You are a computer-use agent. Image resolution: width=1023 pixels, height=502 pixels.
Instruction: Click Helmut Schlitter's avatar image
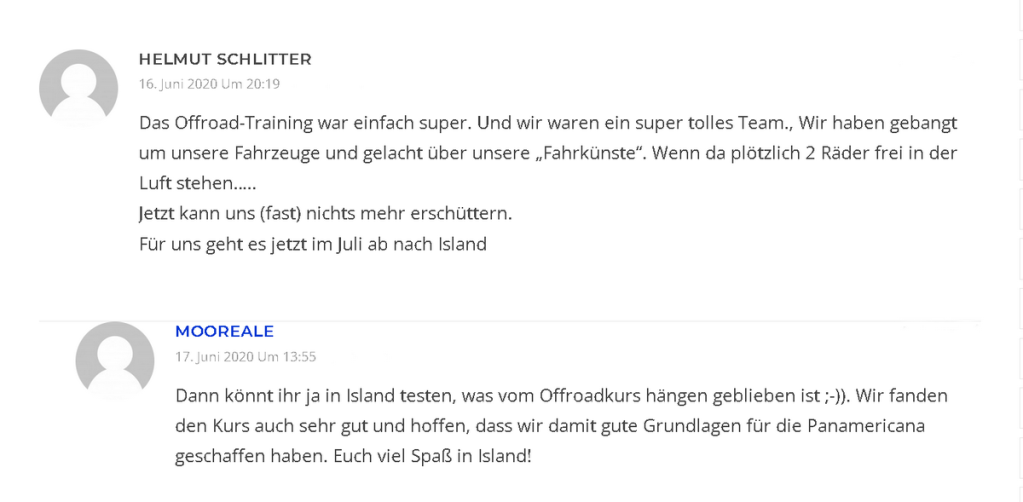pos(78,88)
